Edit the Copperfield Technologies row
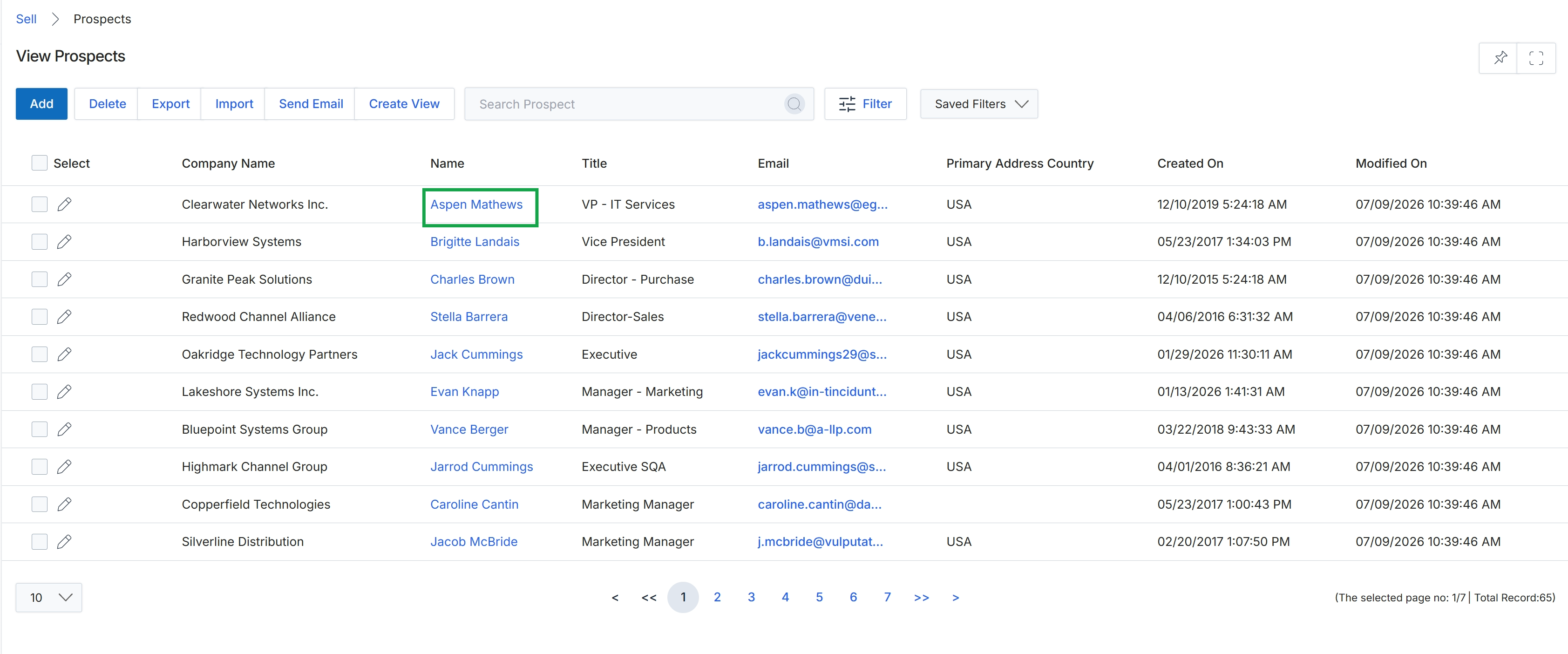 (x=65, y=504)
